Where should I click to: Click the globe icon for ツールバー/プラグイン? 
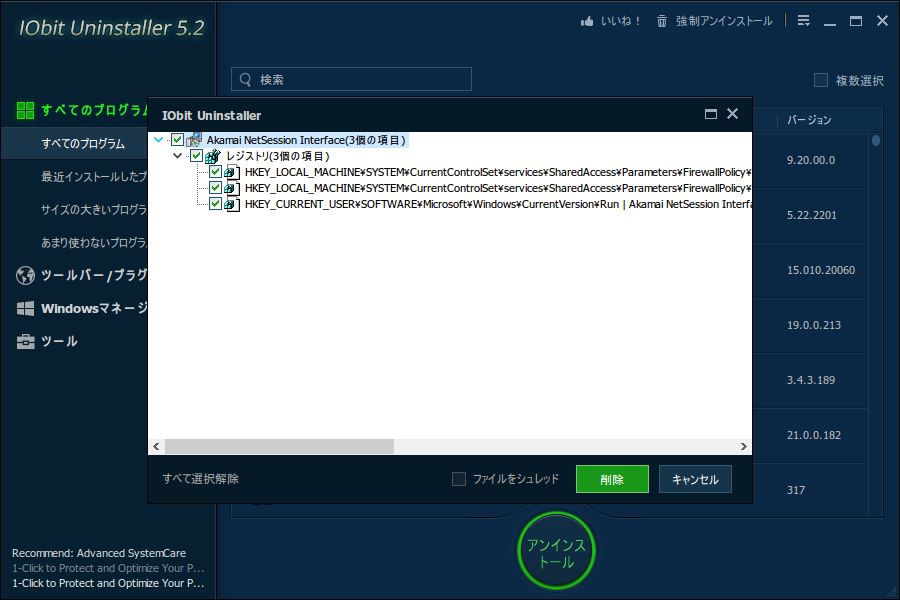[25, 276]
